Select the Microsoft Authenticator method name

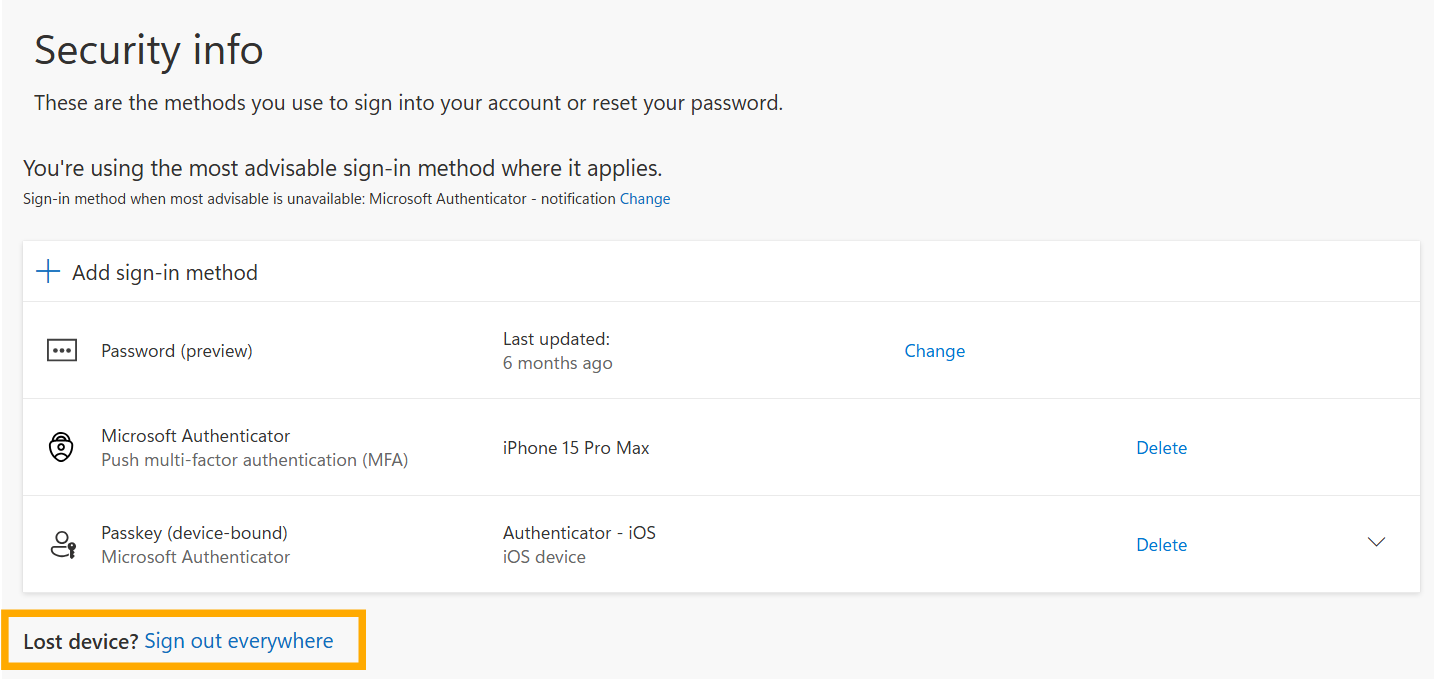pyautogui.click(x=196, y=436)
